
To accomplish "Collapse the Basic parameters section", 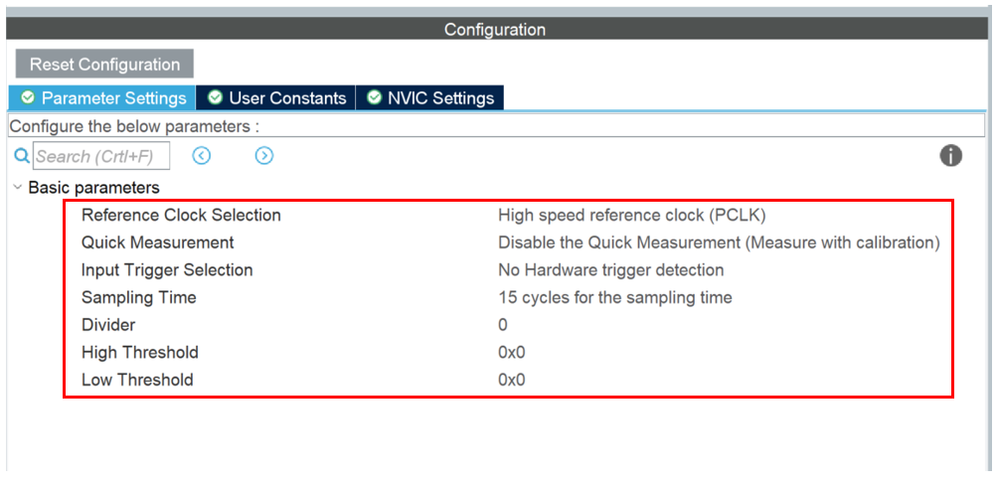I will (x=18, y=187).
